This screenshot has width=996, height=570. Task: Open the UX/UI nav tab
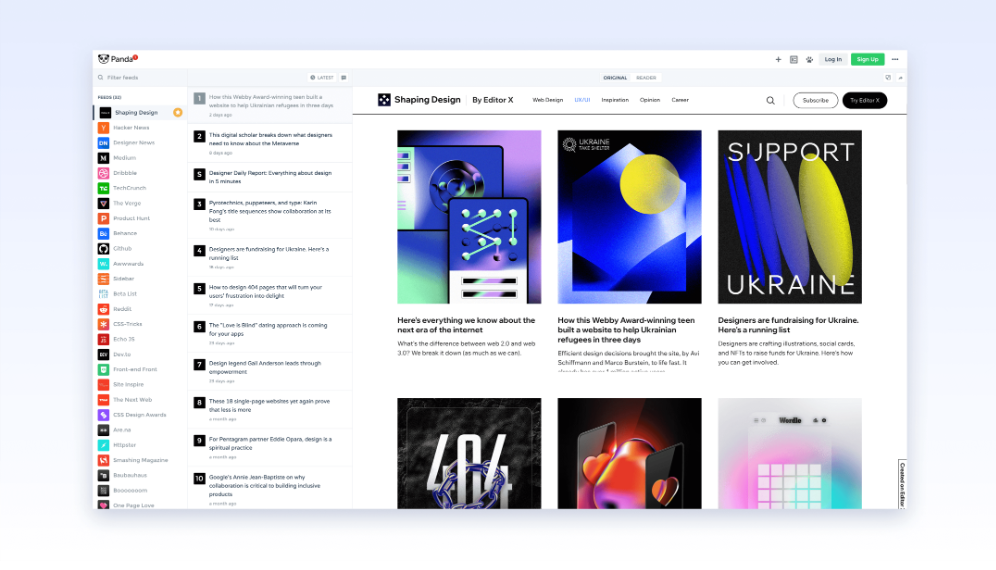coord(582,100)
